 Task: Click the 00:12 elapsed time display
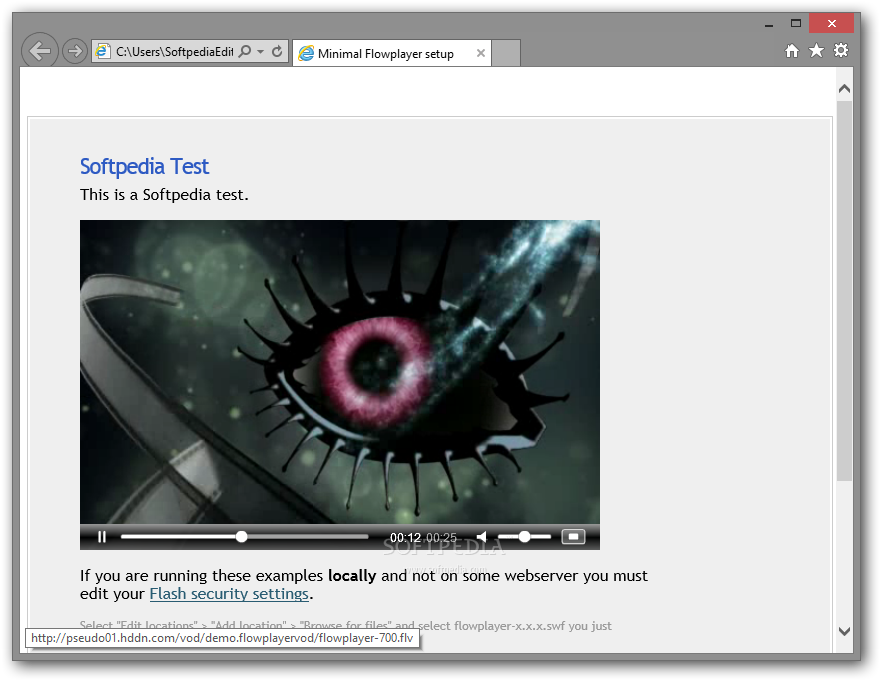(405, 538)
